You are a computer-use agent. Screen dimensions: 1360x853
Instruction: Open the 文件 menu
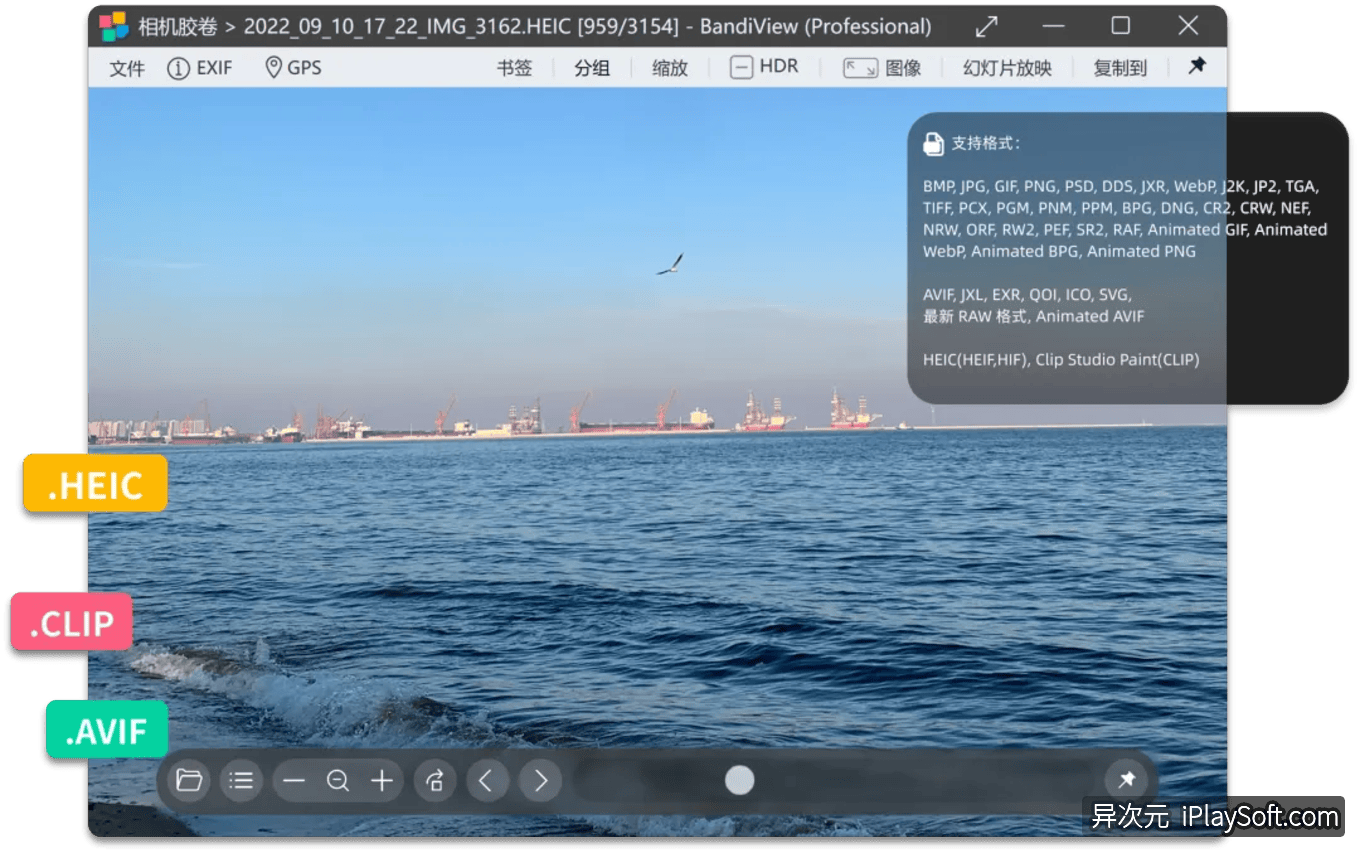point(125,67)
